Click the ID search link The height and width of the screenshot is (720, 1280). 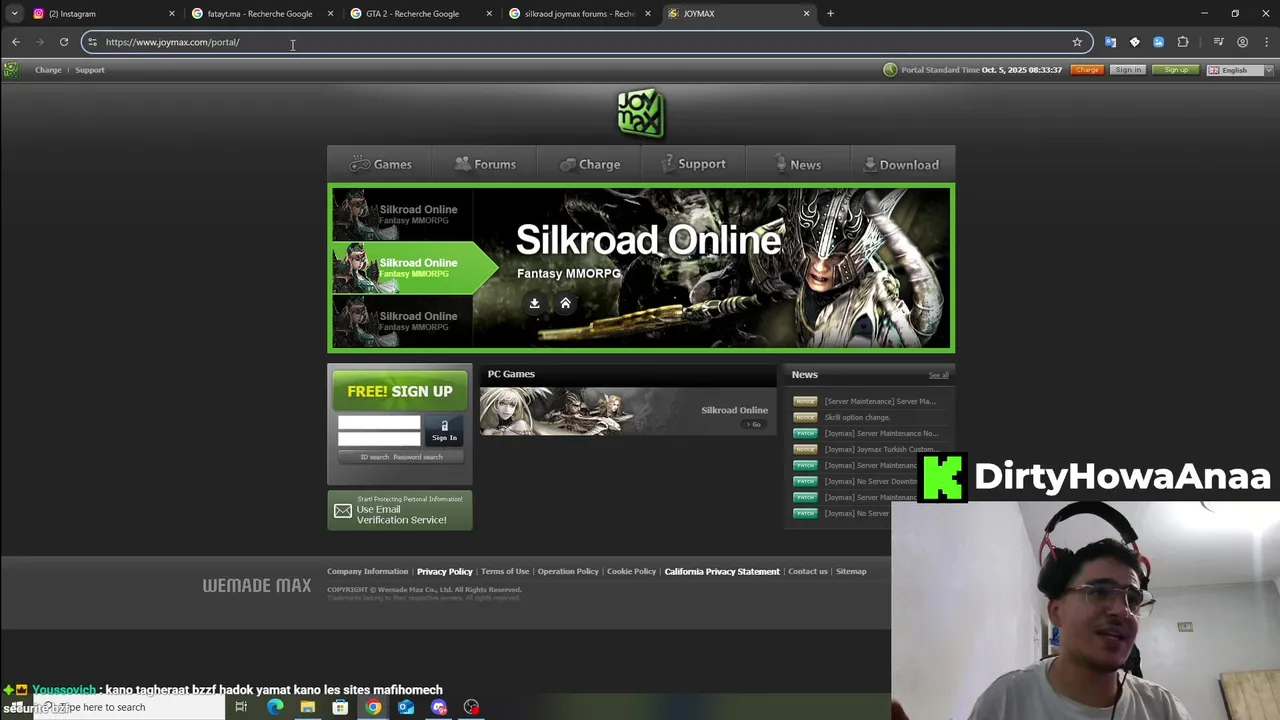pos(374,457)
